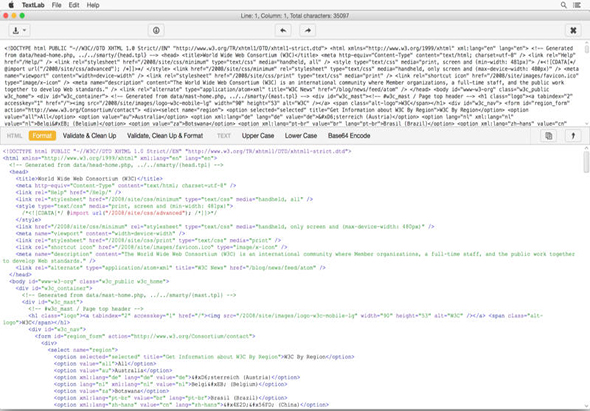This screenshot has height=411, width=590.
Task: Apply Lower Case transformation
Action: (x=301, y=136)
